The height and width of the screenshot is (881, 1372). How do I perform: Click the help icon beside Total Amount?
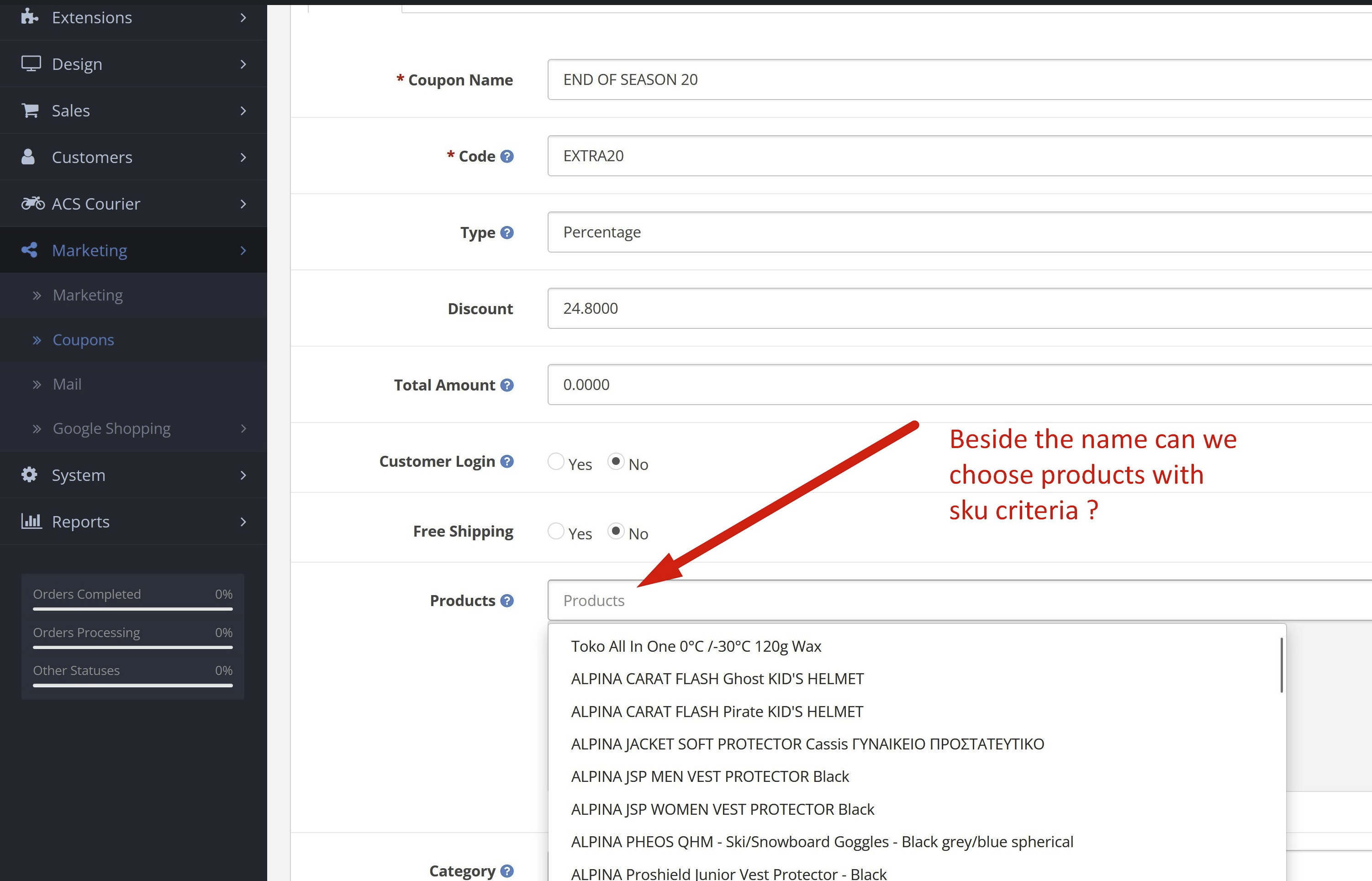507,385
